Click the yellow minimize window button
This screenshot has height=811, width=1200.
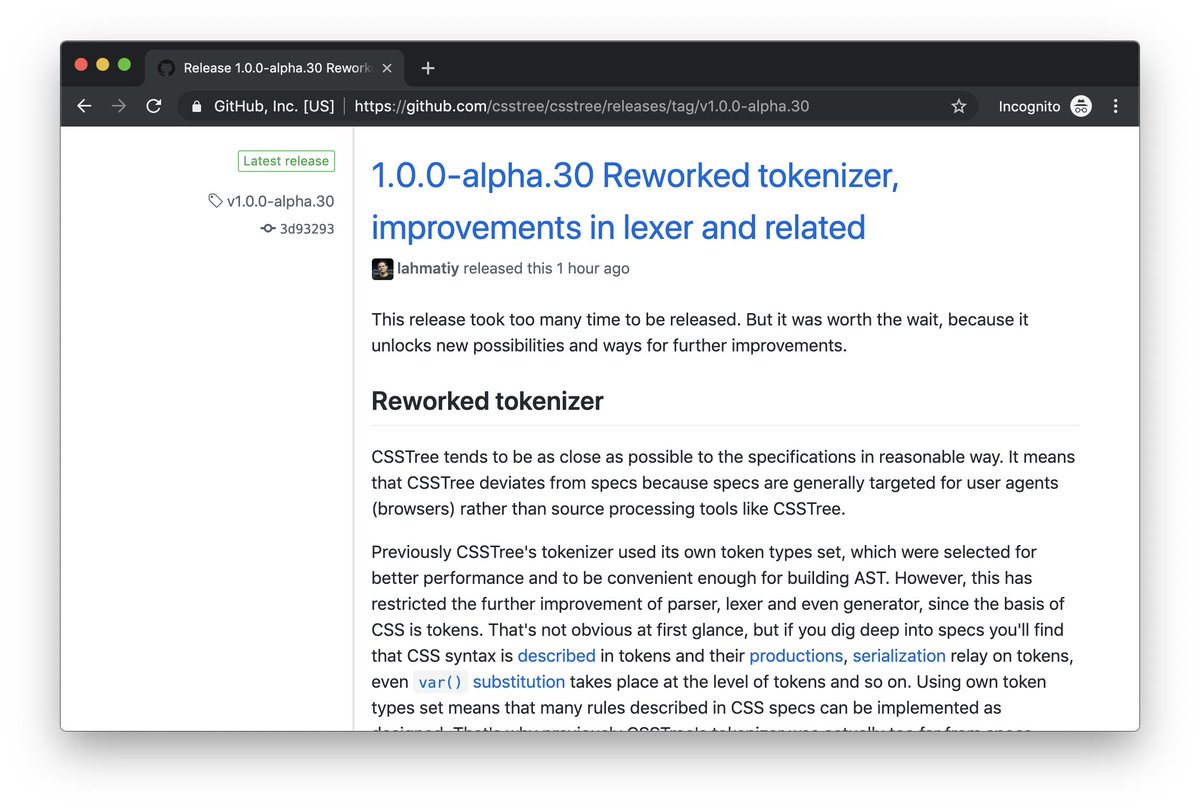pos(103,65)
